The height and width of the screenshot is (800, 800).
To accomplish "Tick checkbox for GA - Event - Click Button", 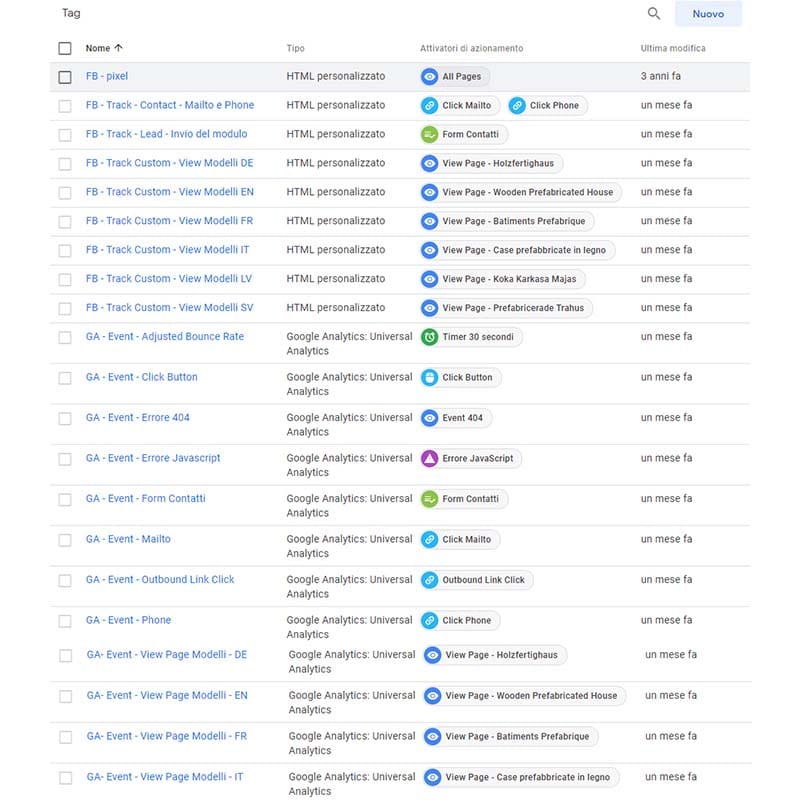I will tap(65, 378).
